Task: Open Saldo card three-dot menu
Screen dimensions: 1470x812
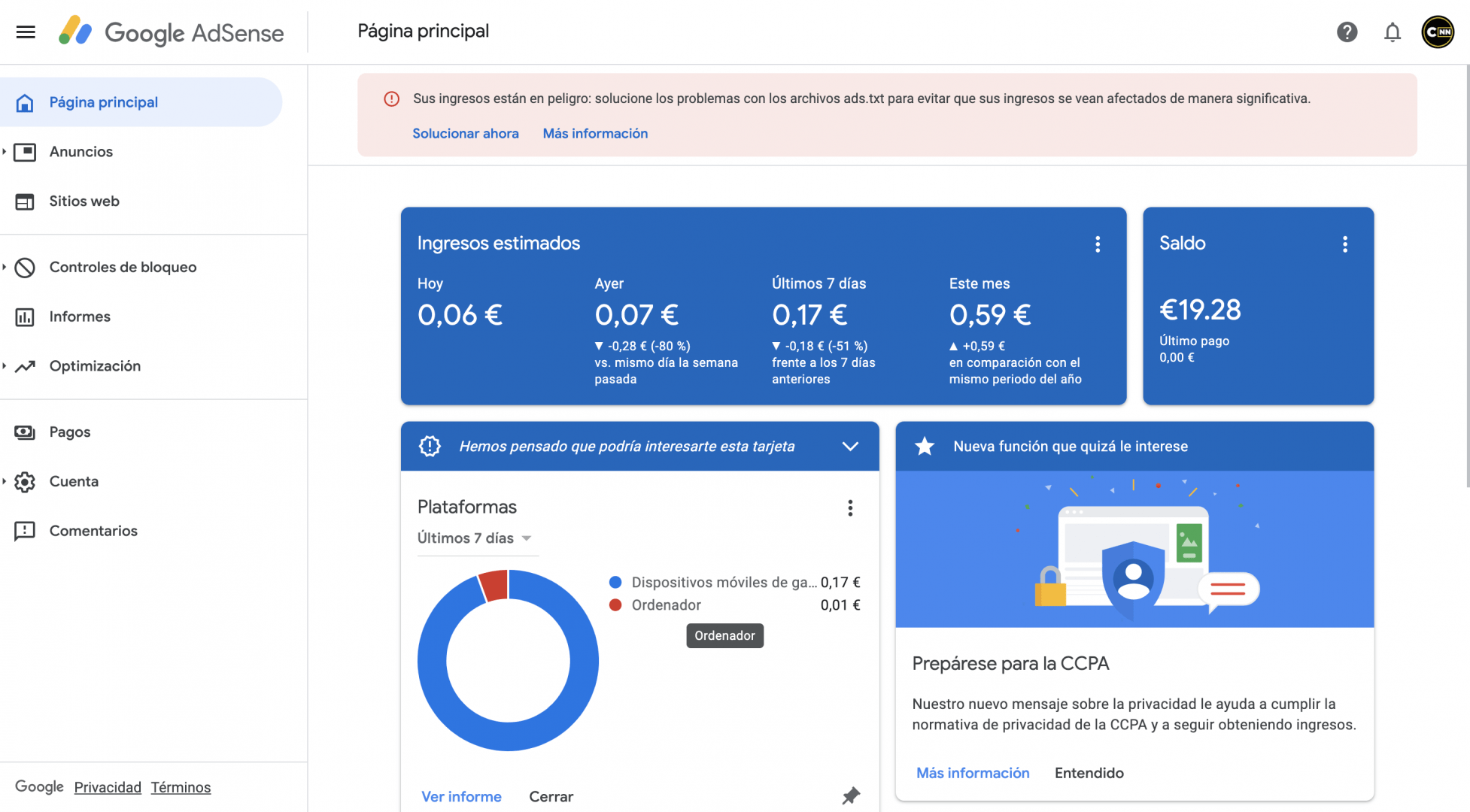Action: tap(1345, 244)
